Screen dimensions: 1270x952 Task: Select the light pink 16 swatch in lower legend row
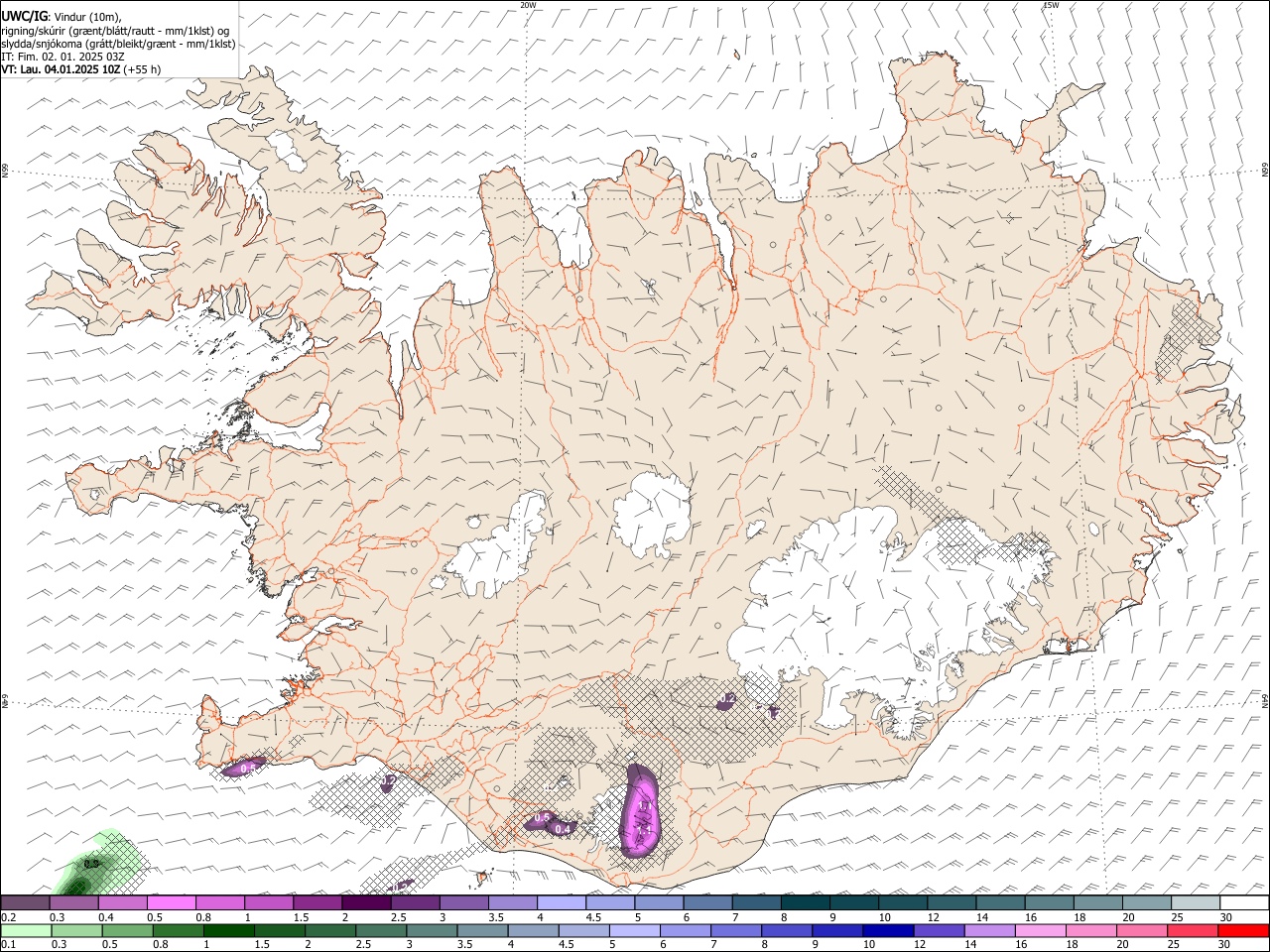coord(1040,931)
